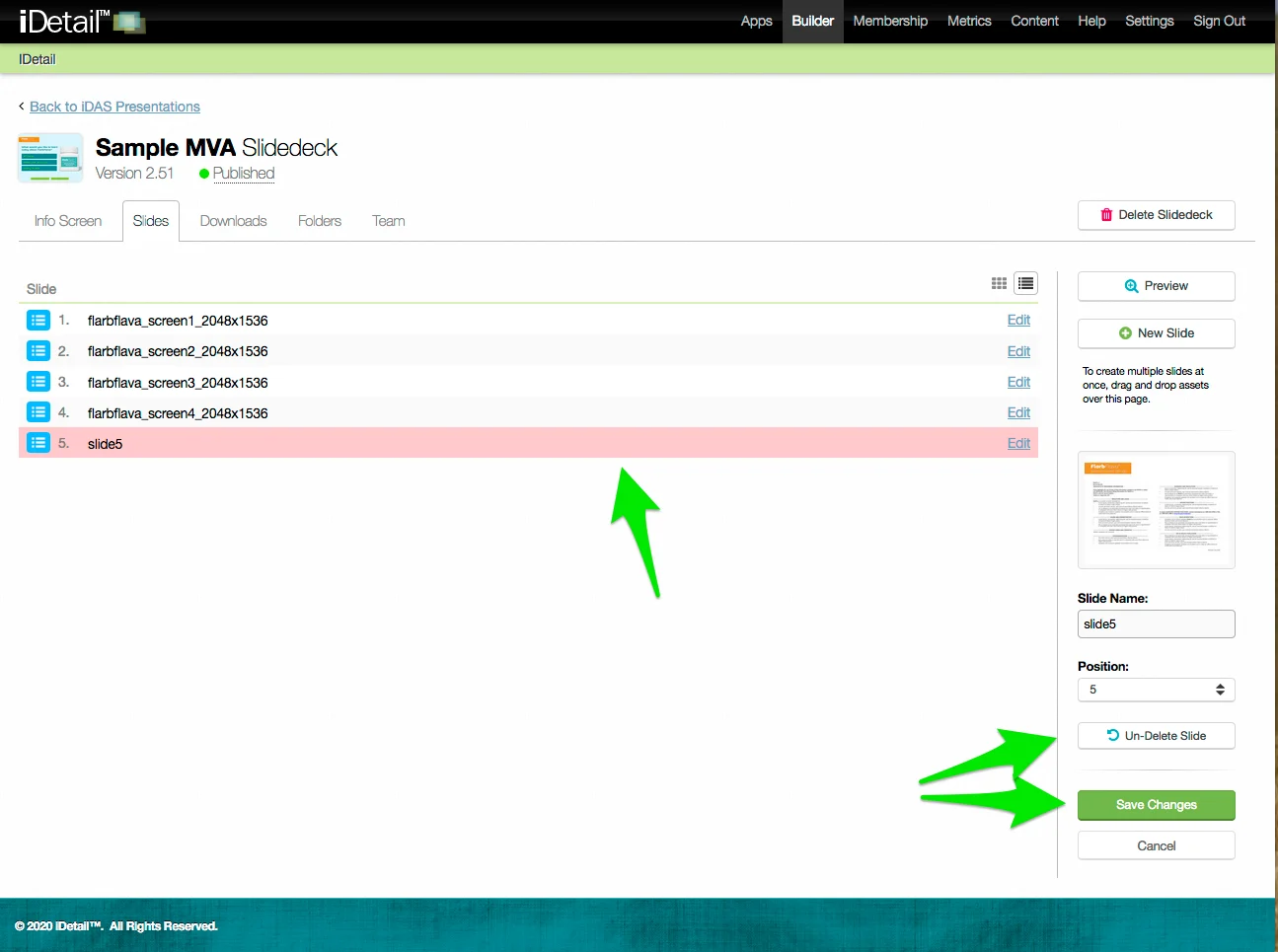Select the flarbflava_screen4_2048x1536 slide name
The width and height of the screenshot is (1278, 952).
click(178, 413)
